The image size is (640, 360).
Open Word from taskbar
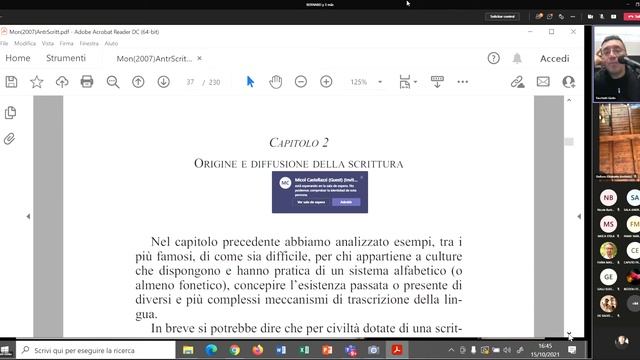281,350
